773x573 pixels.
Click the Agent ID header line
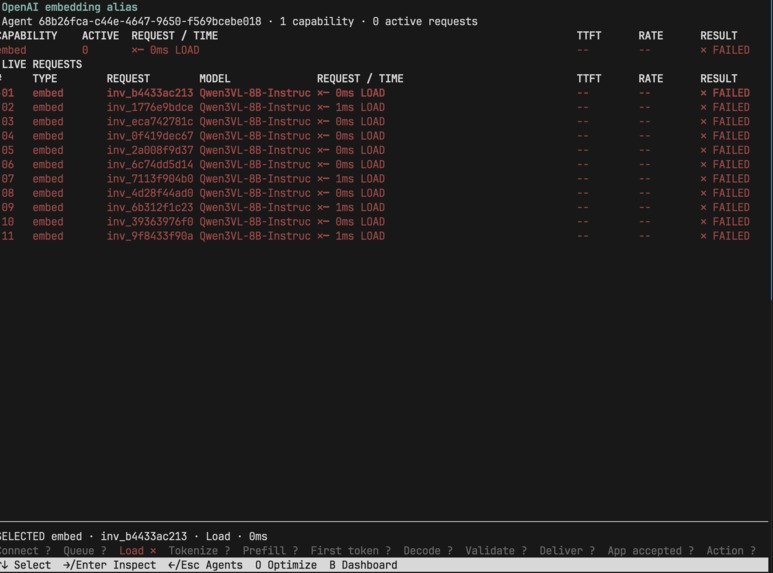tap(239, 21)
